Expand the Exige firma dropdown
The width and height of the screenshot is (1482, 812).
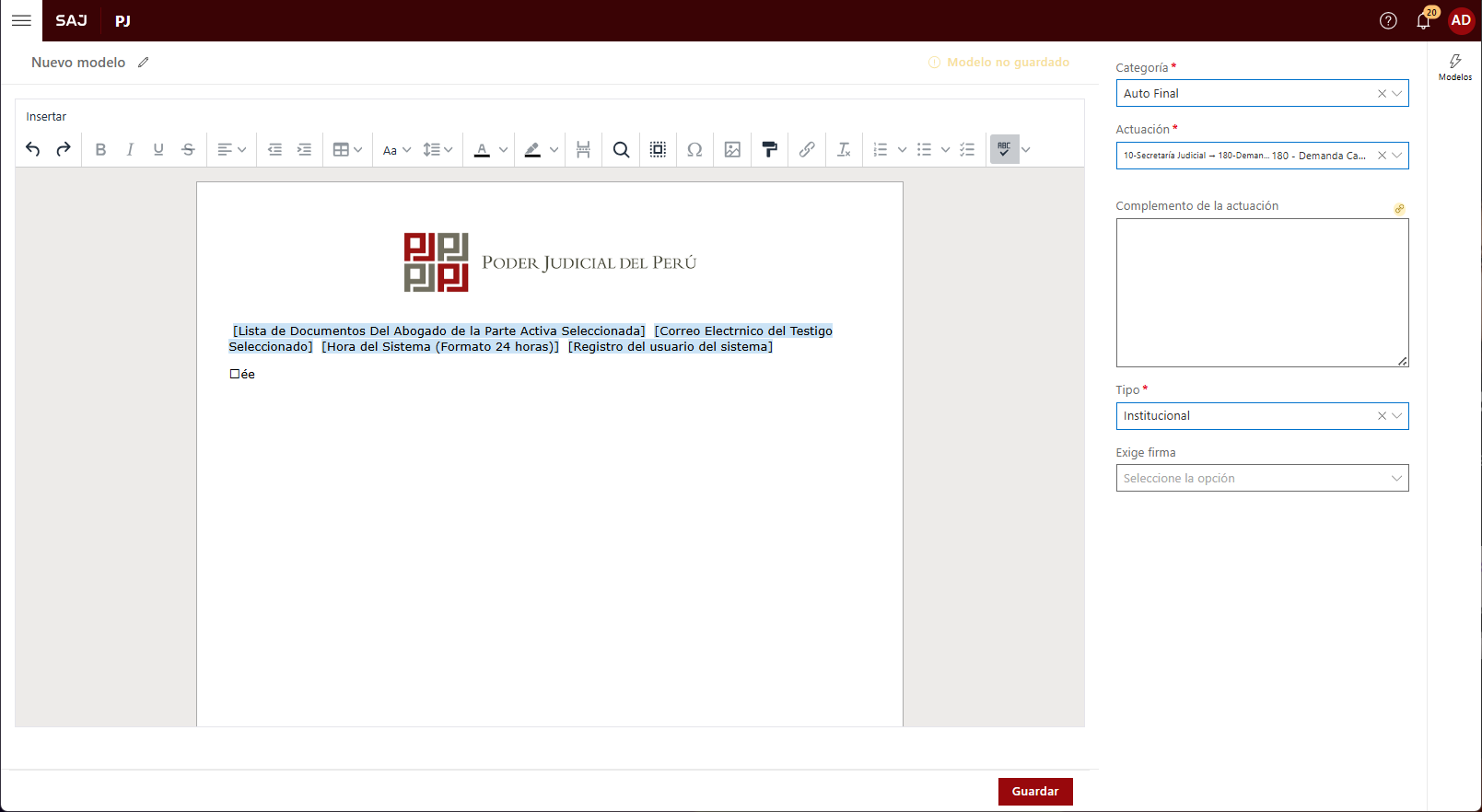click(x=1261, y=478)
